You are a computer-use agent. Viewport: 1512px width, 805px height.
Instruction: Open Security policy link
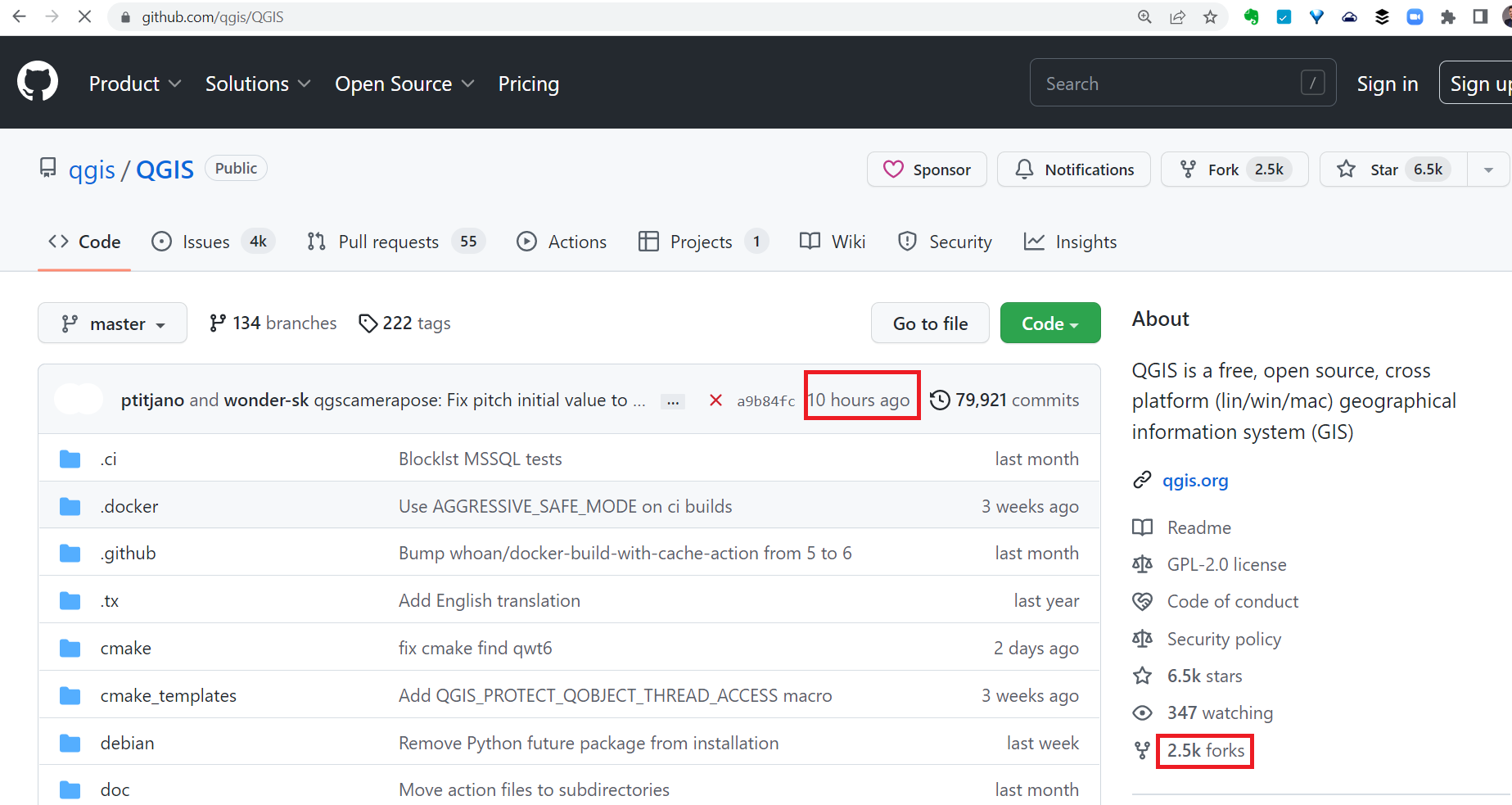[1224, 639]
